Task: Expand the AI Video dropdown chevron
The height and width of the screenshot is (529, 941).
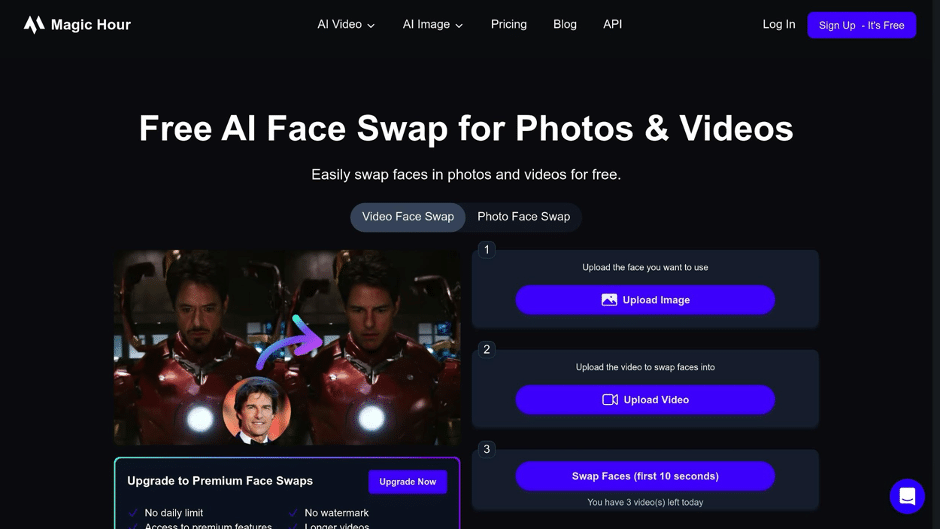Action: point(371,25)
